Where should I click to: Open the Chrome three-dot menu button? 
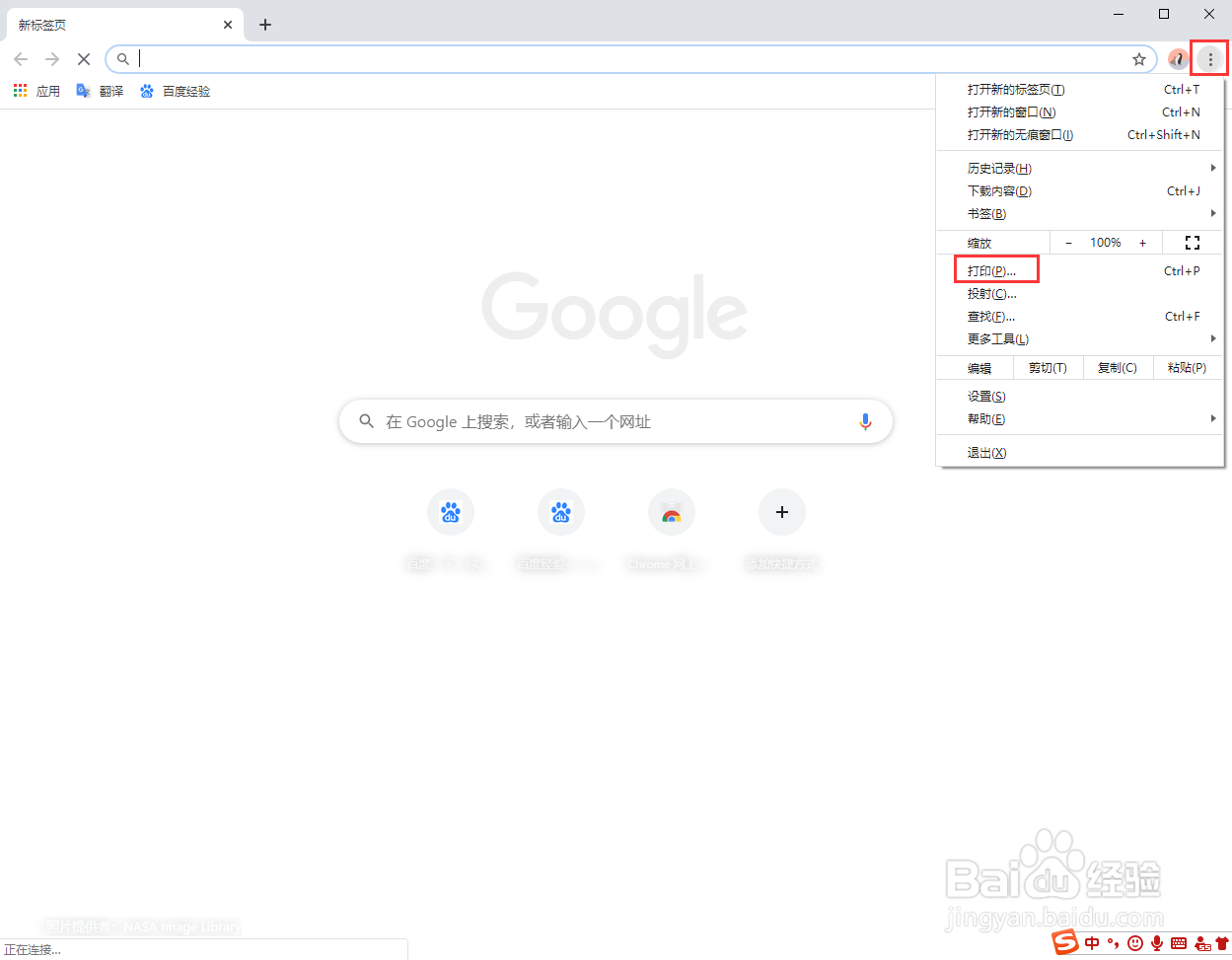coord(1210,59)
